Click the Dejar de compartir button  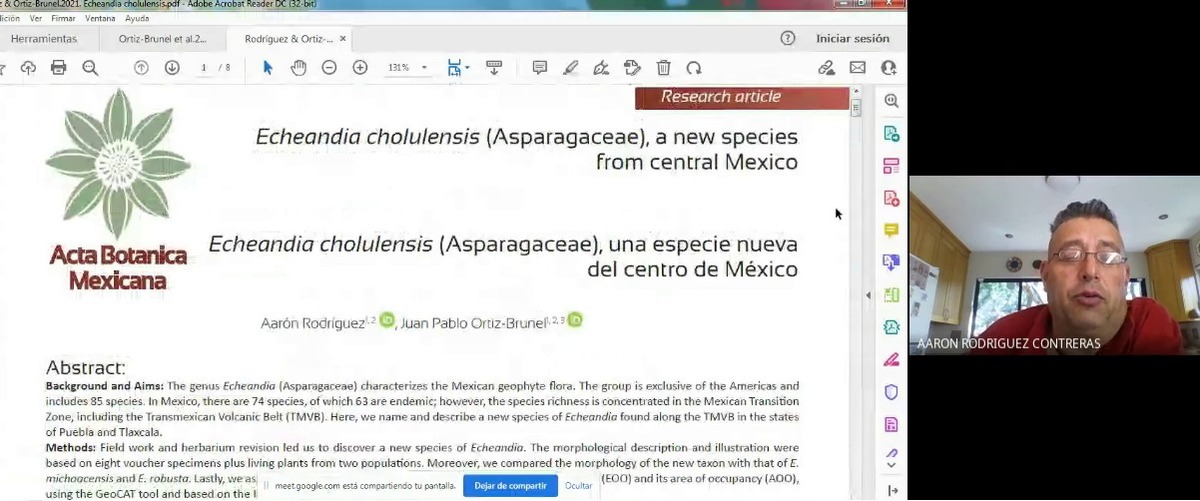coord(510,485)
